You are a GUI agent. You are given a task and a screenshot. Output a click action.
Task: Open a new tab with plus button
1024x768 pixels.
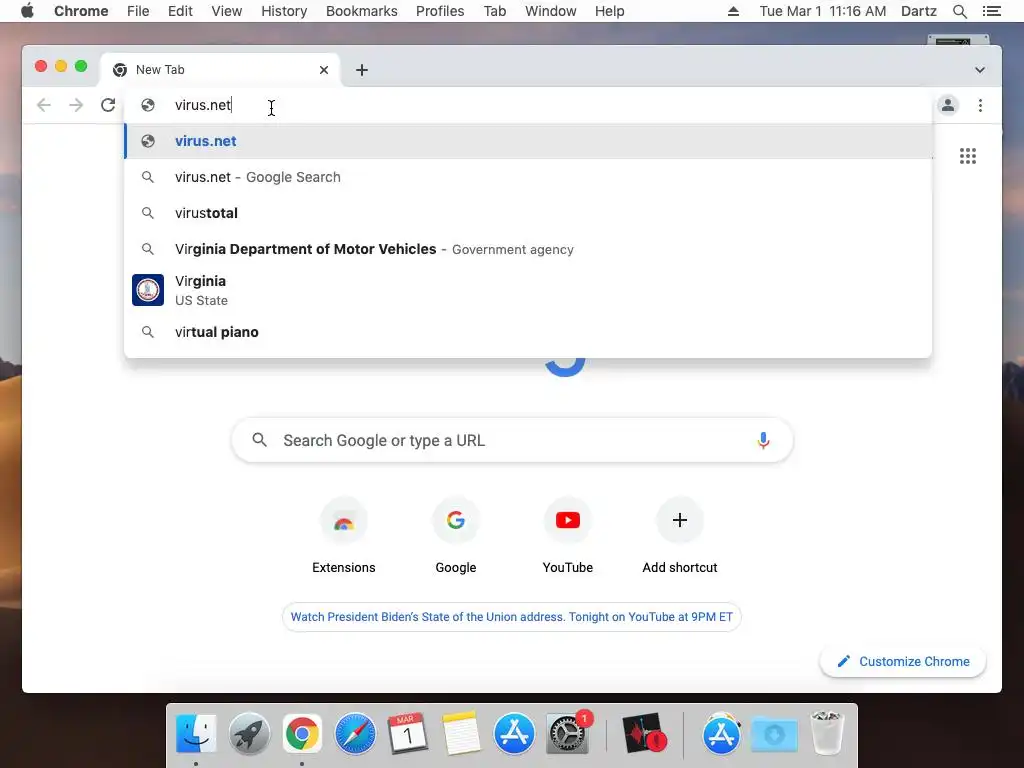tap(362, 70)
